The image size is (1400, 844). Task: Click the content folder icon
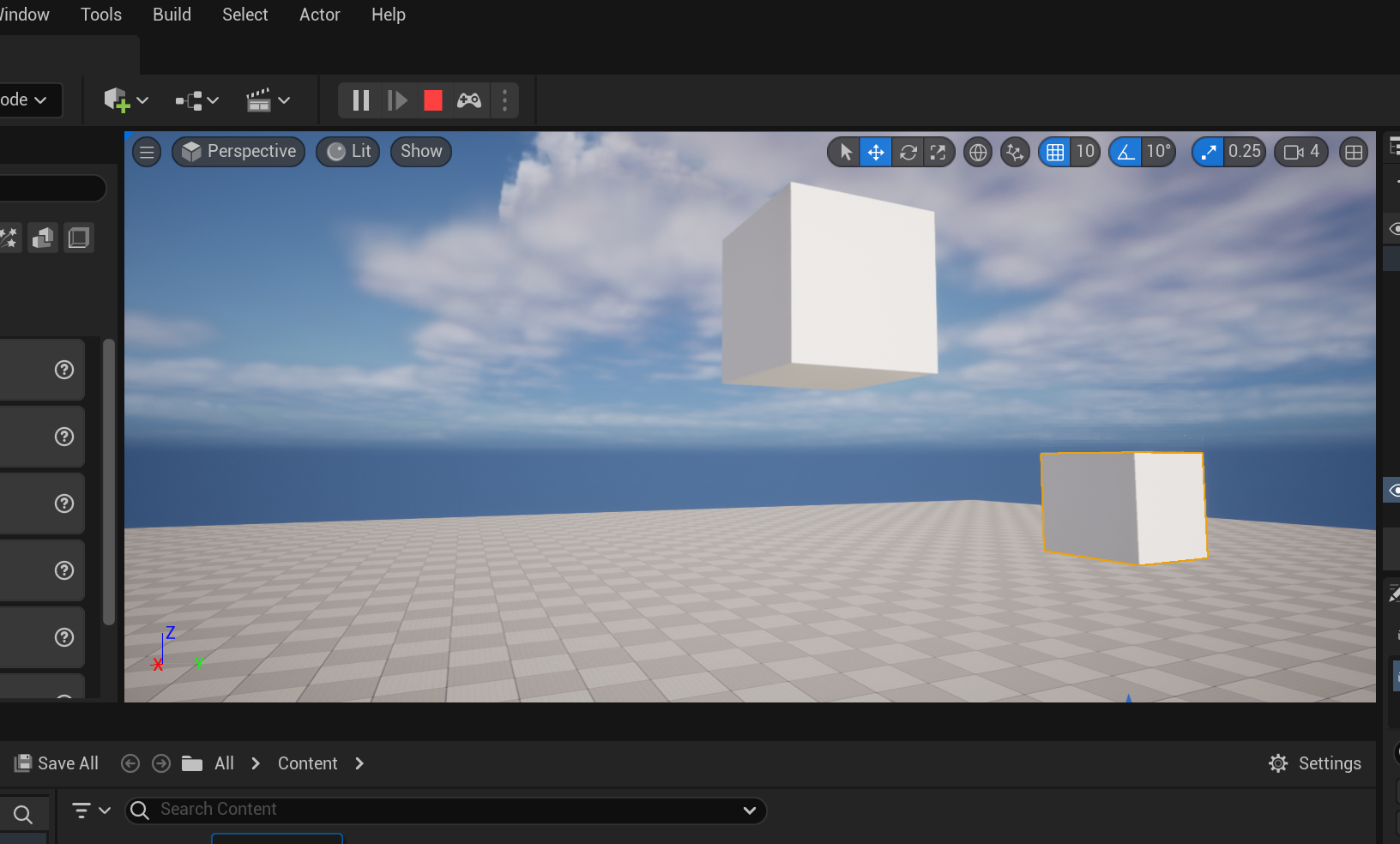point(192,763)
